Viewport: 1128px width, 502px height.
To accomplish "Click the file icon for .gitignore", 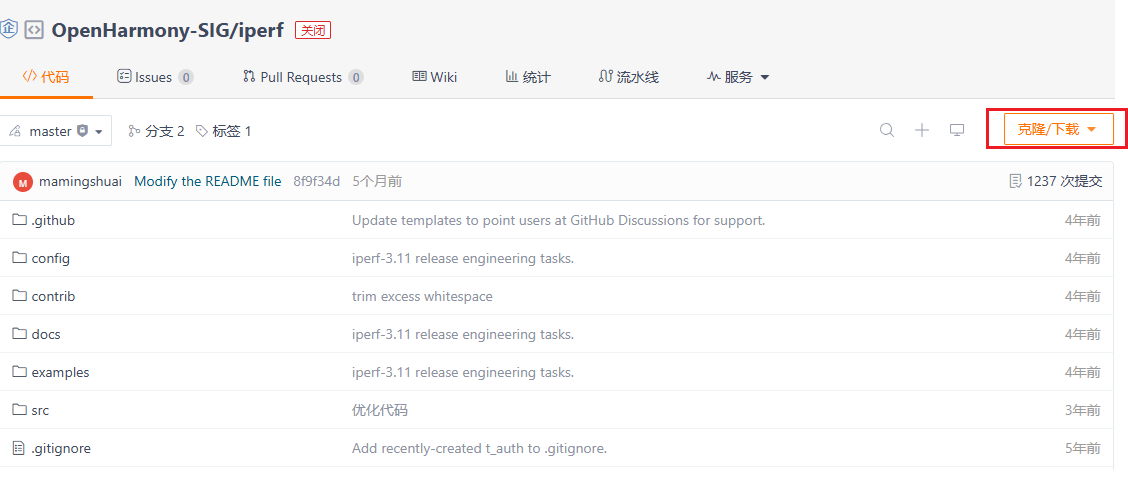I will pyautogui.click(x=19, y=449).
